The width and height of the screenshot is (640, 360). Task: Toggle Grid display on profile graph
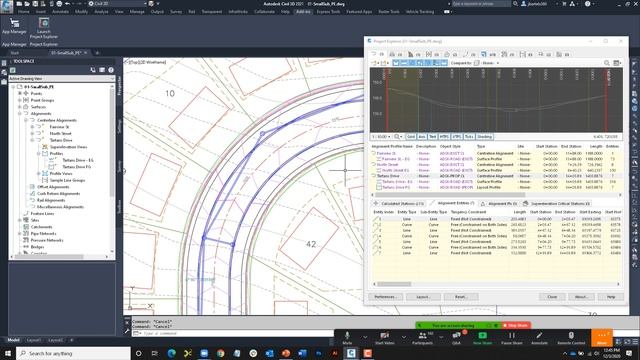point(411,137)
